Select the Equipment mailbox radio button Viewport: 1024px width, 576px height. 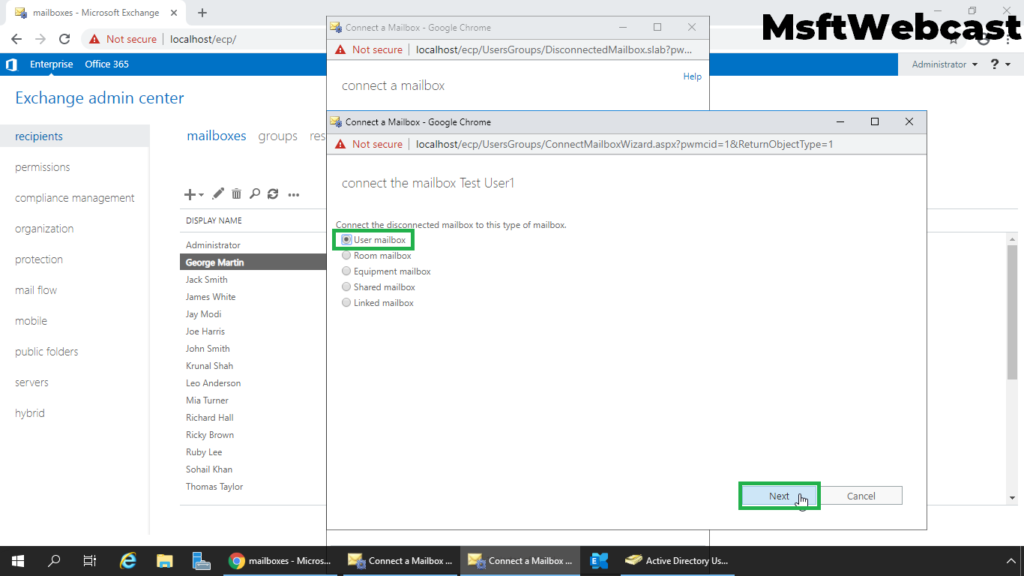tap(346, 271)
